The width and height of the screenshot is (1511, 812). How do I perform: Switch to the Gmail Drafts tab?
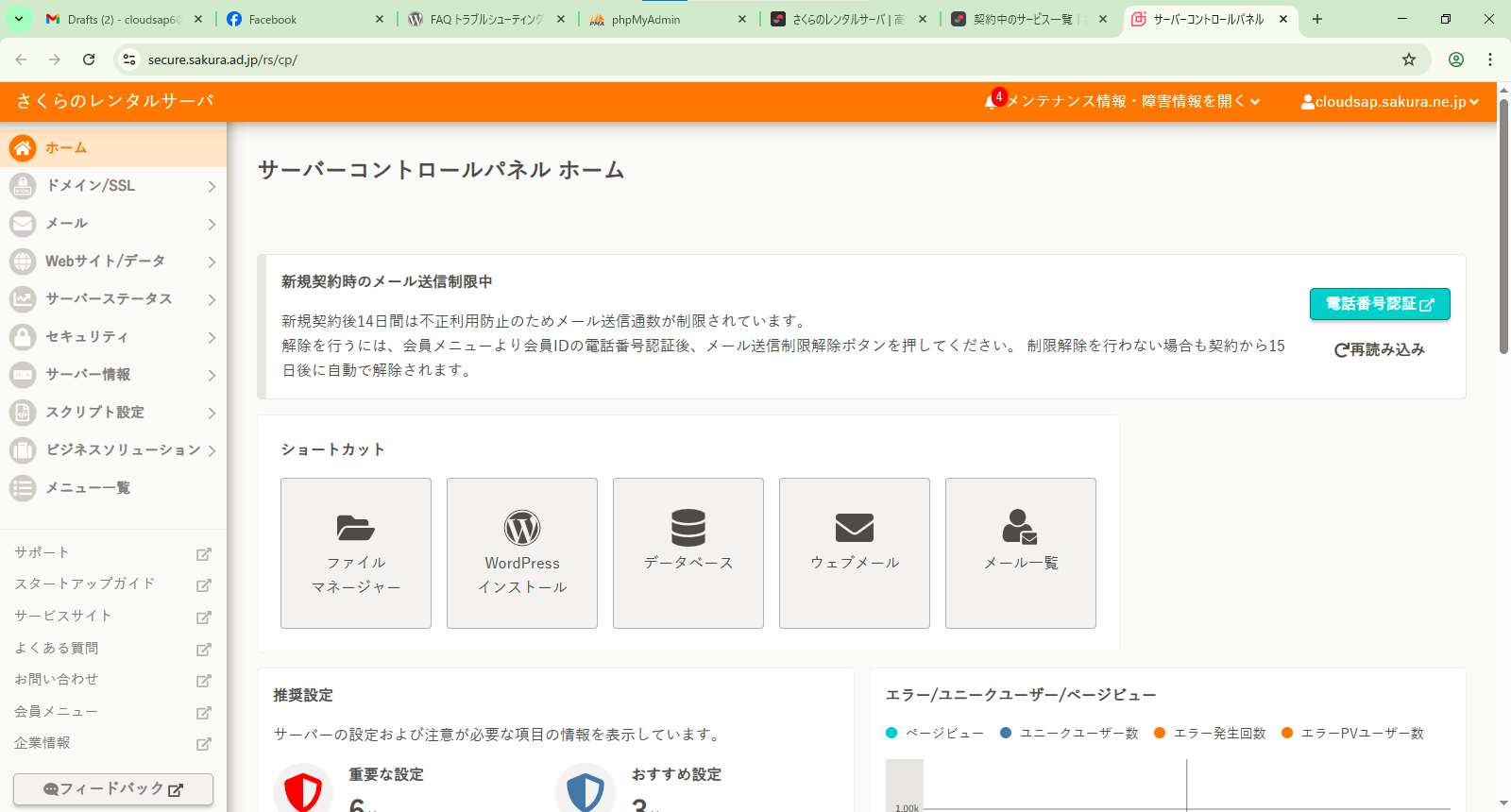126,19
